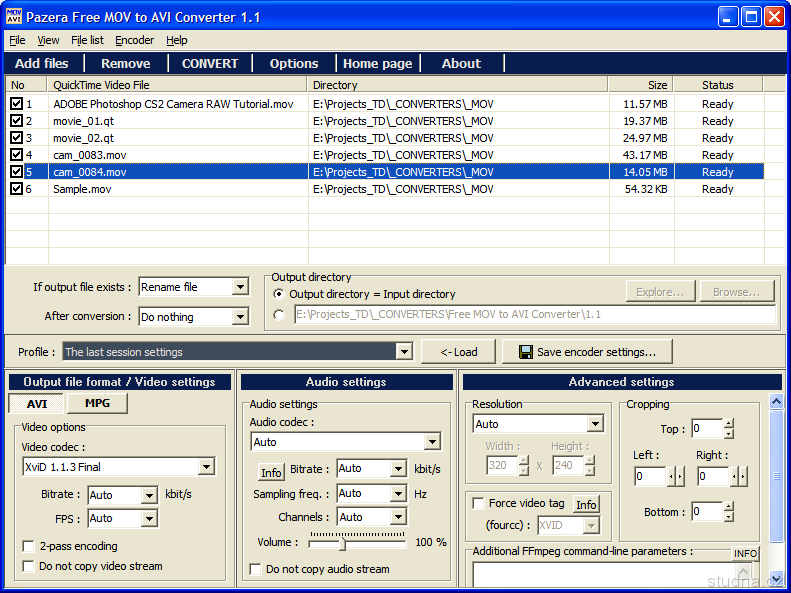Viewport: 791px width, 593px height.
Task: Click the Volume slider handle
Action: (342, 543)
